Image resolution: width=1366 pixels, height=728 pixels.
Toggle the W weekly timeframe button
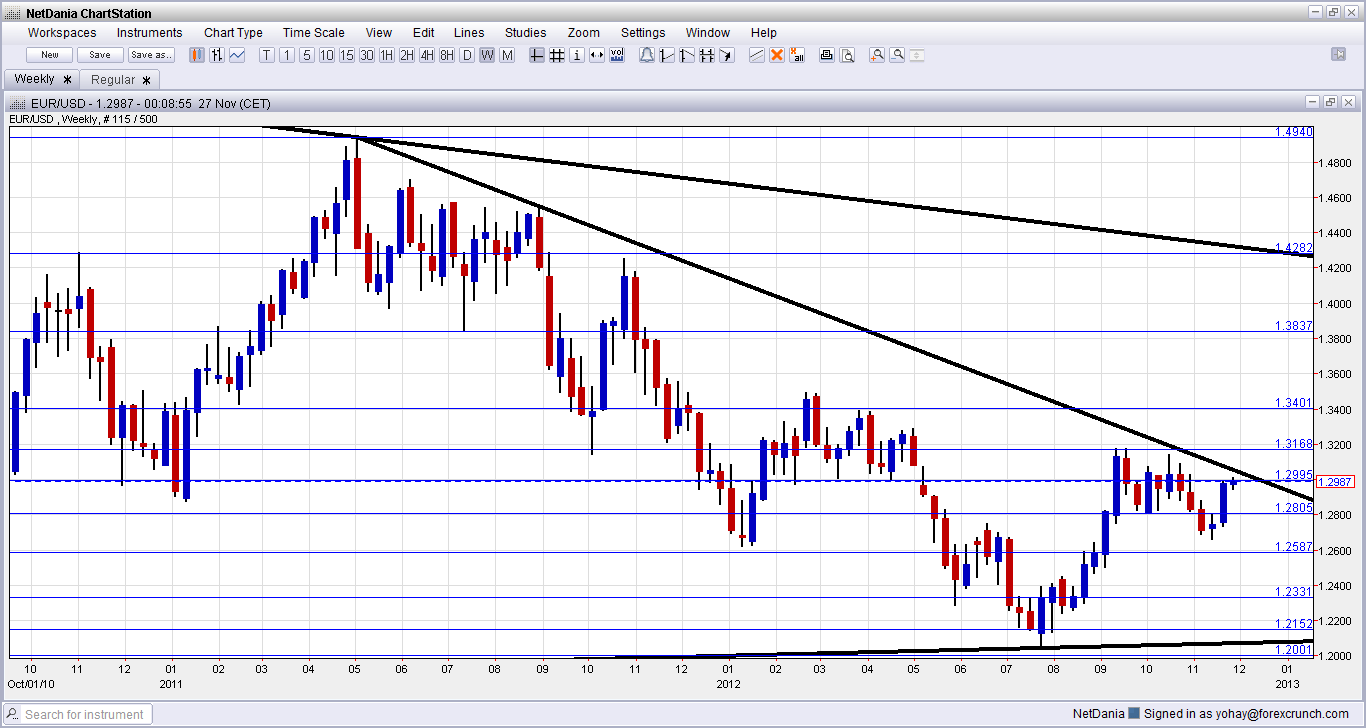coord(487,55)
